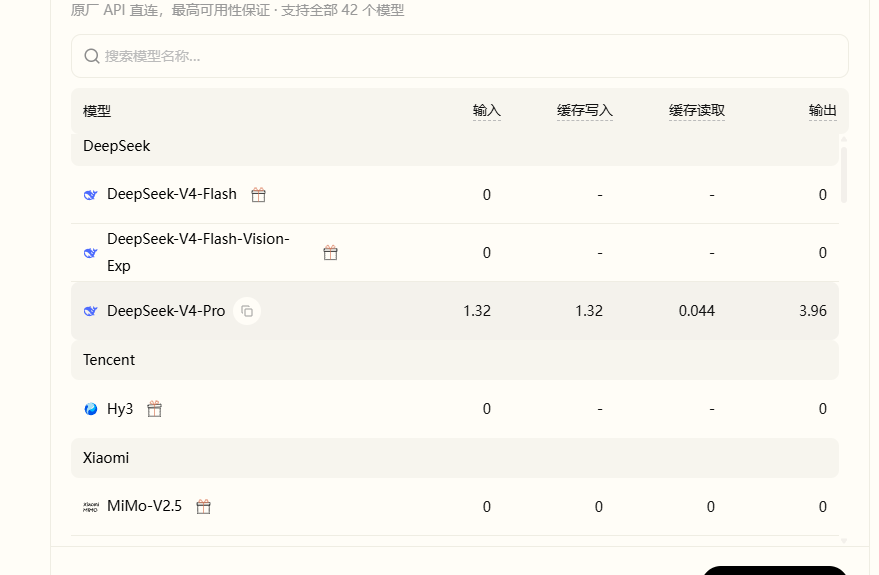The width and height of the screenshot is (879, 575).
Task: Focus the model name search field
Action: (460, 56)
